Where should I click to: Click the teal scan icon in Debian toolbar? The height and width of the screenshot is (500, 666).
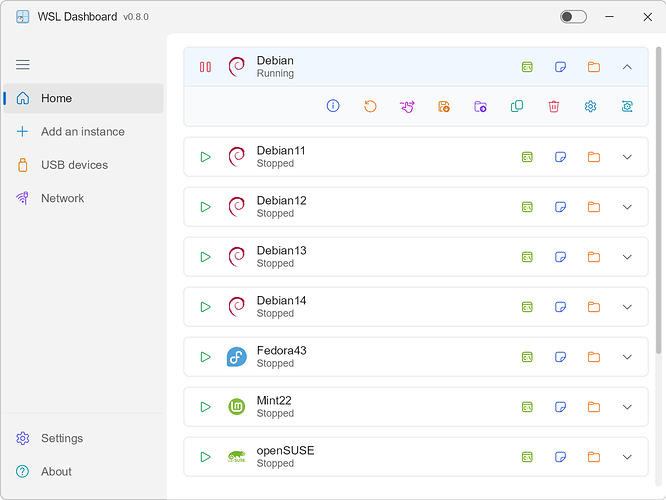click(x=627, y=106)
